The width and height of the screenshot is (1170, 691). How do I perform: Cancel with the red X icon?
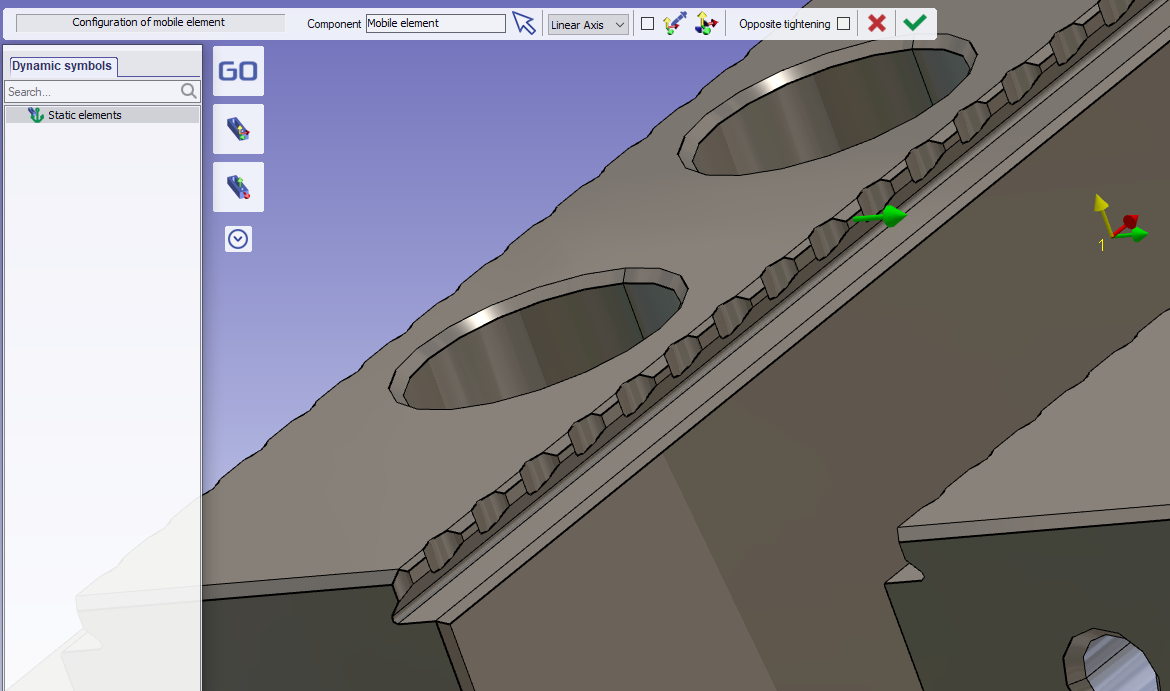click(877, 23)
